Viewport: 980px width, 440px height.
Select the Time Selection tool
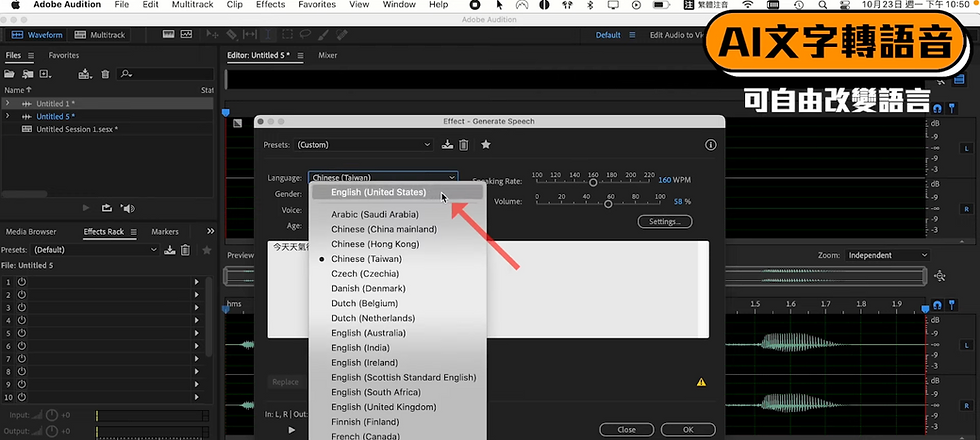pyautogui.click(x=268, y=34)
